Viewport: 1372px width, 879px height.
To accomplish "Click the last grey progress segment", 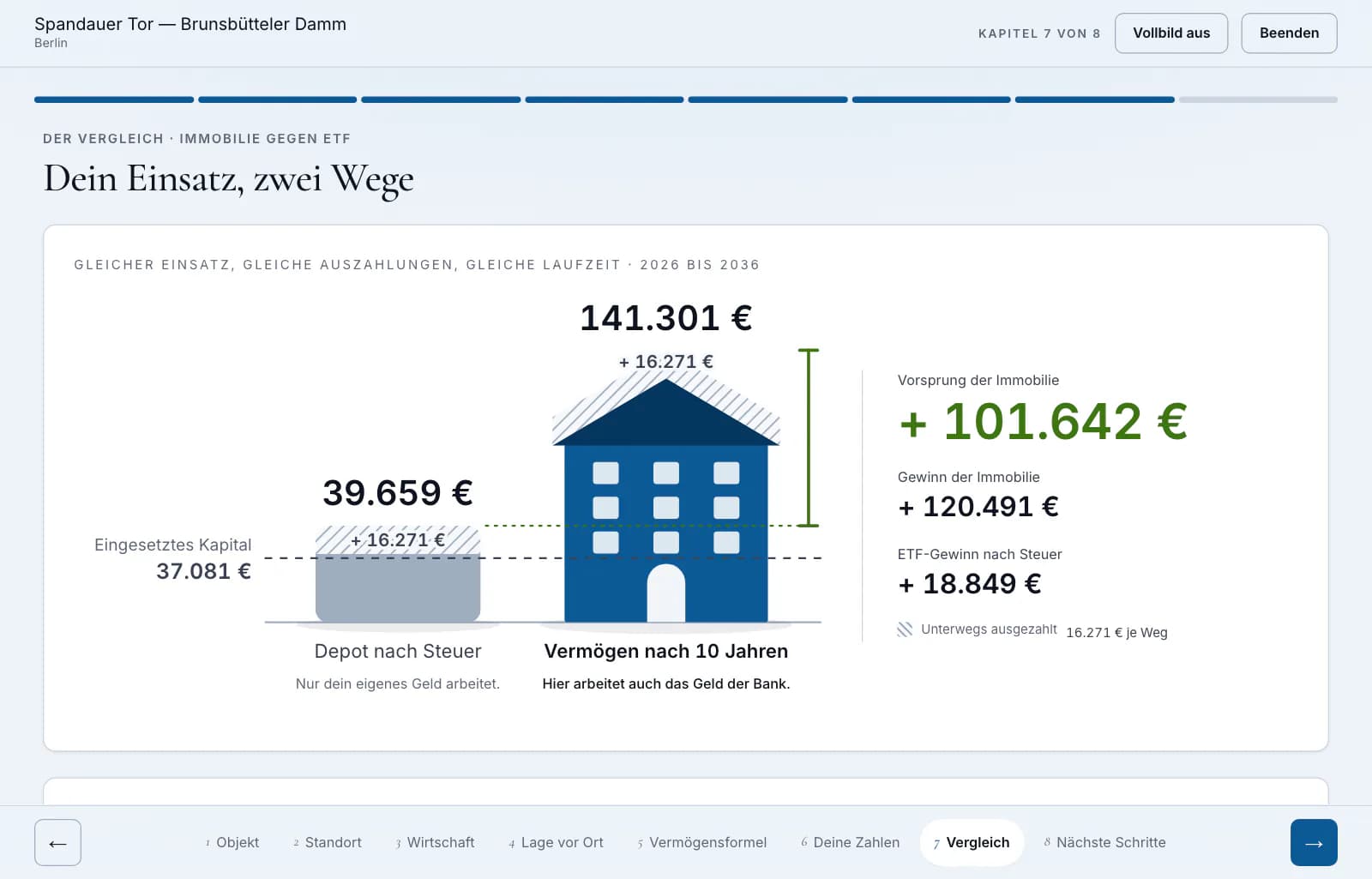I will point(1258,99).
